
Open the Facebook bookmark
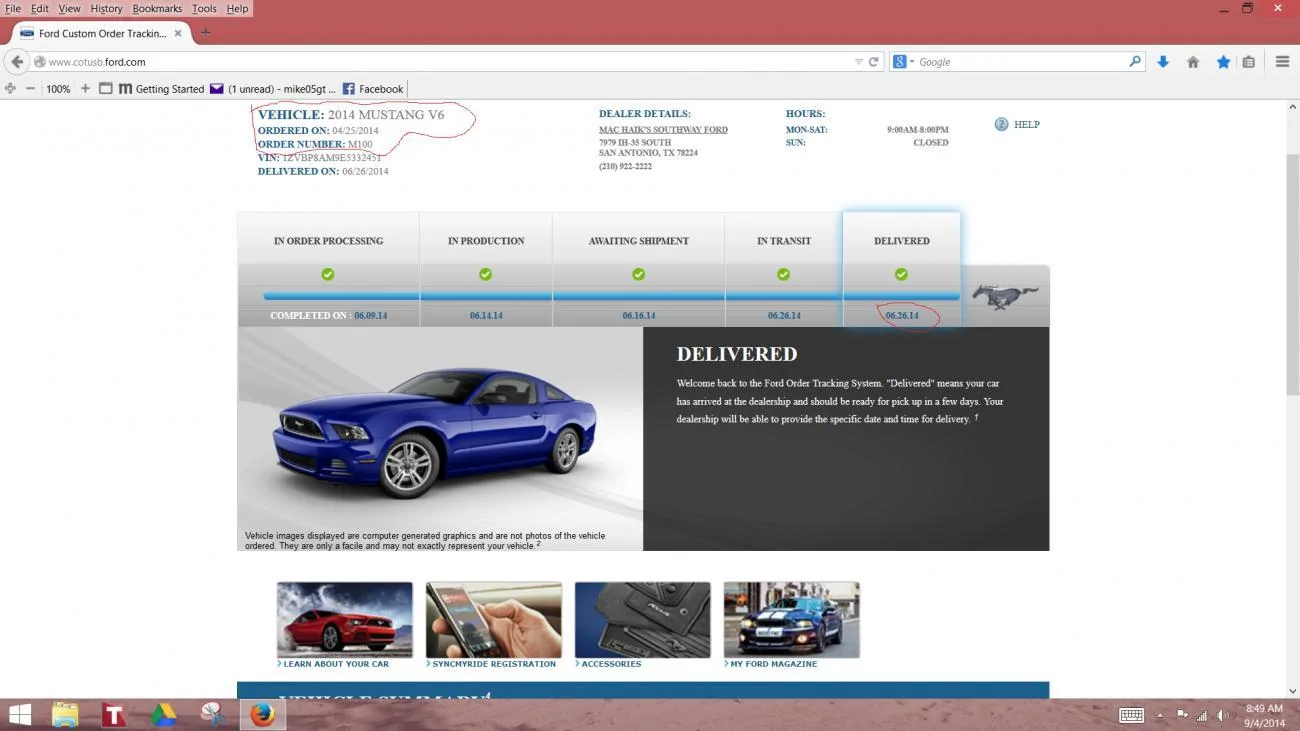pyautogui.click(x=373, y=89)
